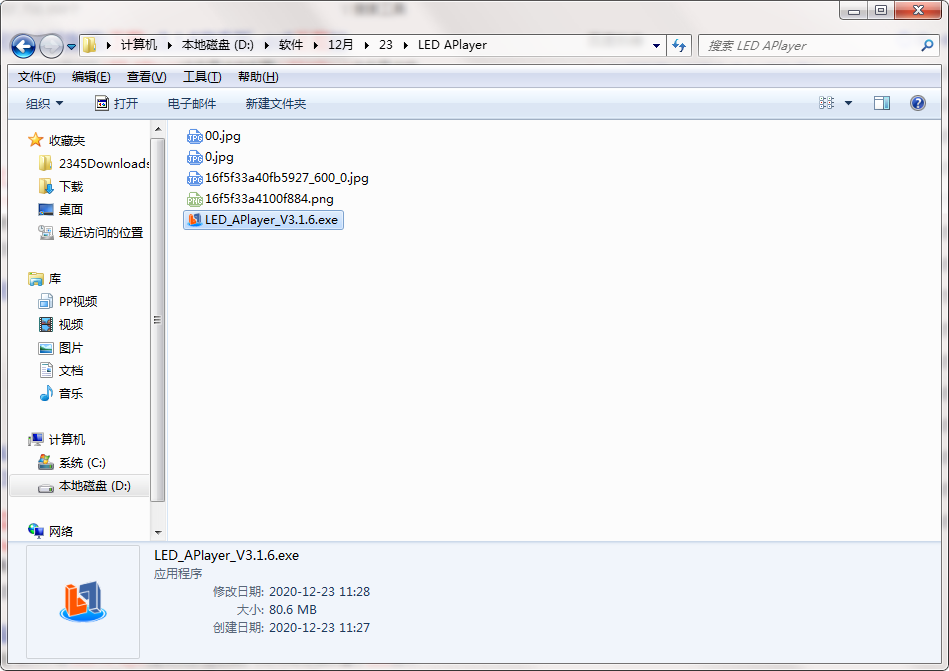Expand the address bar history dropdown
The width and height of the screenshot is (949, 671).
656,46
